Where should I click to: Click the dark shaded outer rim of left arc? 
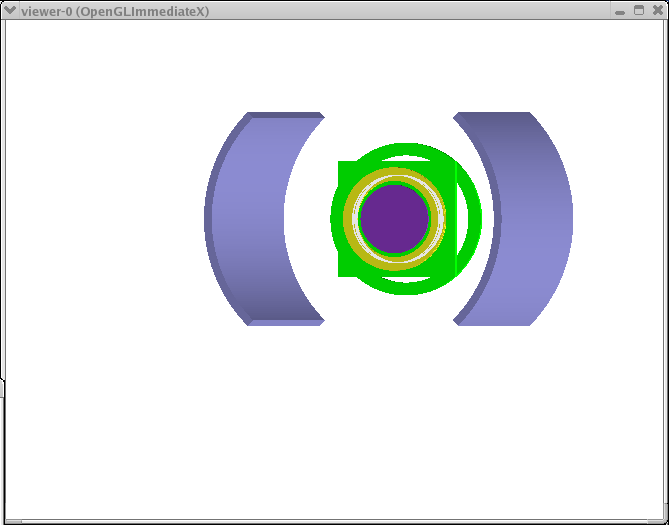[210, 218]
